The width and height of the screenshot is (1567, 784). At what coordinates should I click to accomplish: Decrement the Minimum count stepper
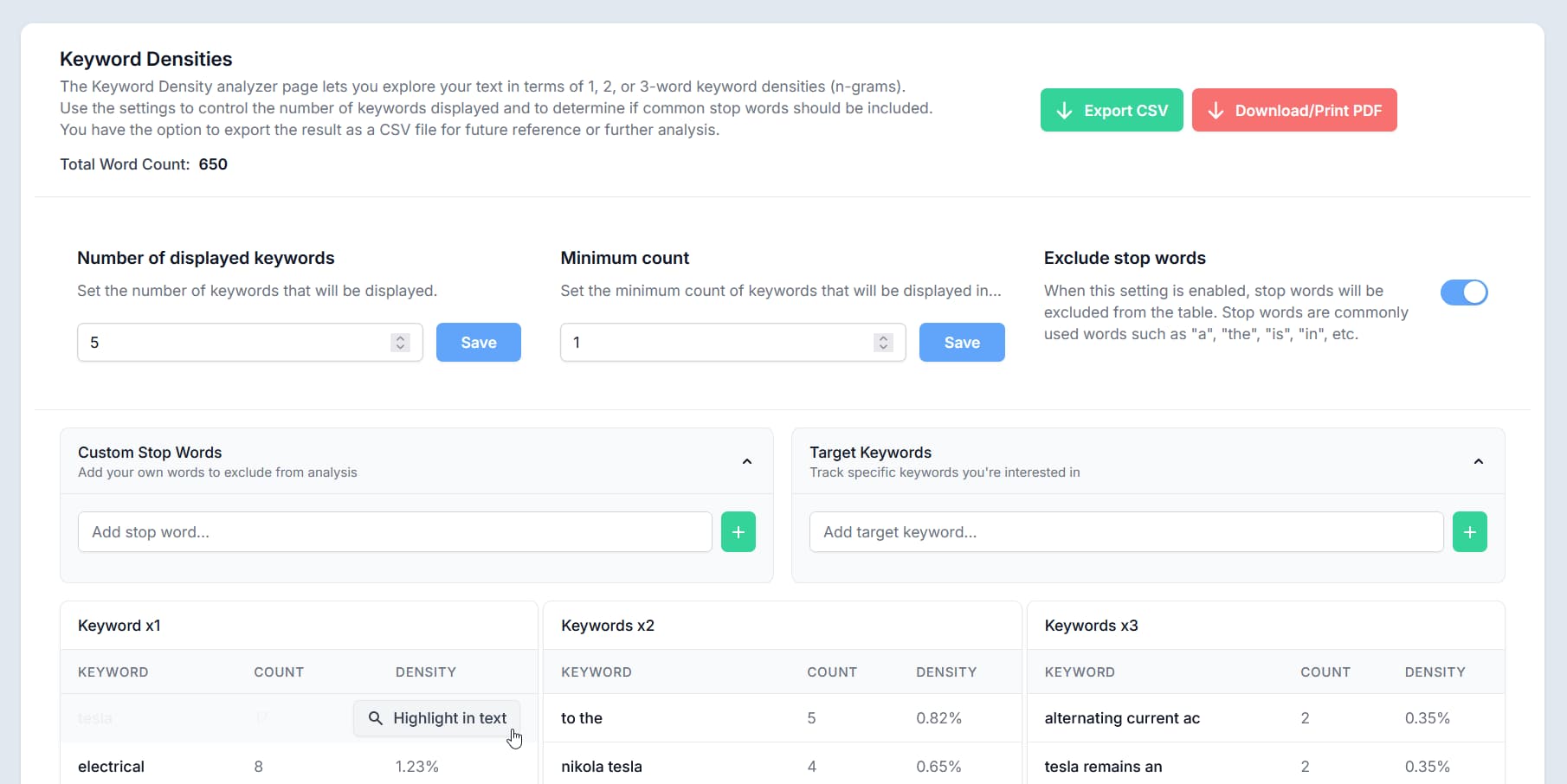click(882, 347)
